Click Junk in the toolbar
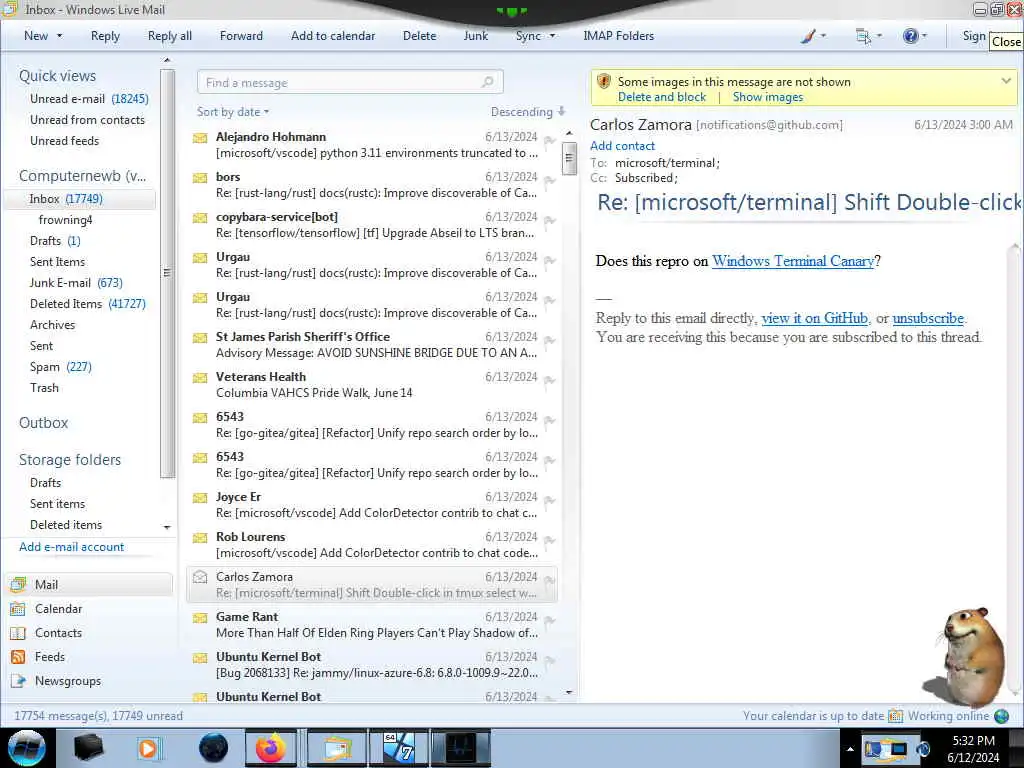Image resolution: width=1024 pixels, height=768 pixels. [475, 36]
